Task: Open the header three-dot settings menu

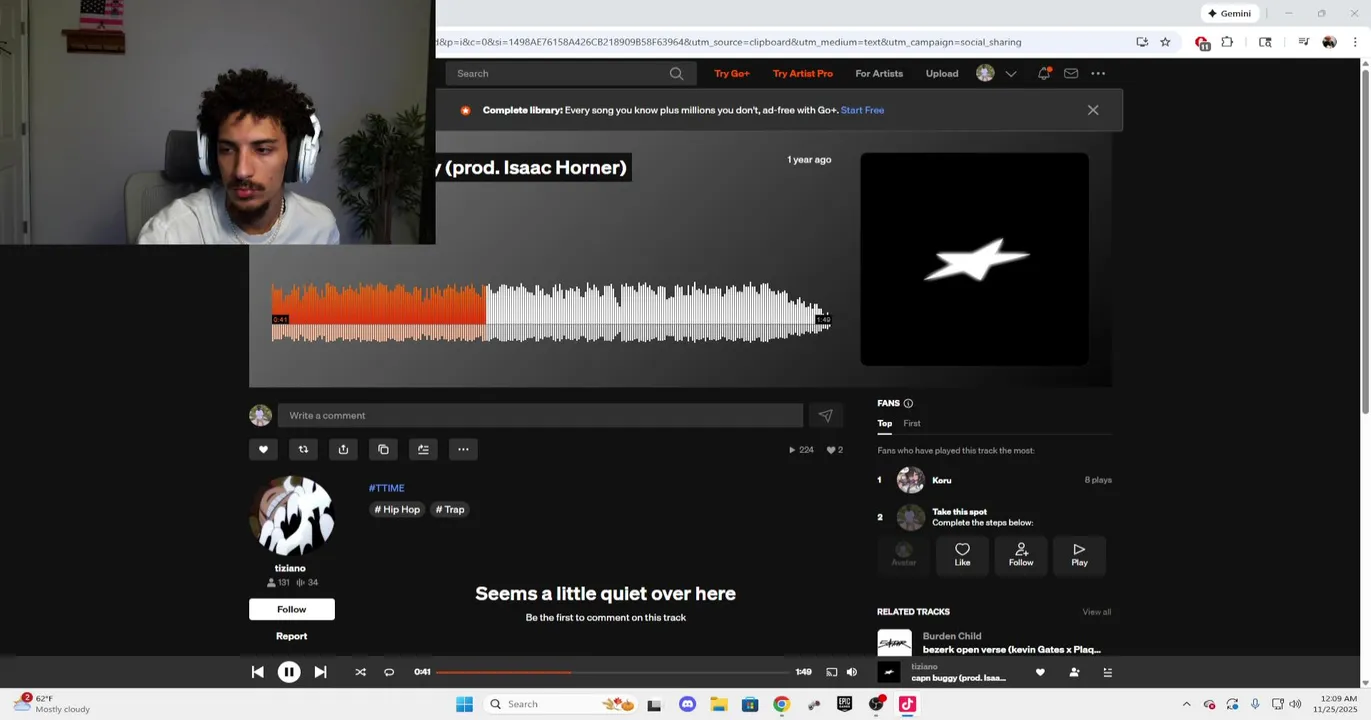Action: pos(1098,73)
